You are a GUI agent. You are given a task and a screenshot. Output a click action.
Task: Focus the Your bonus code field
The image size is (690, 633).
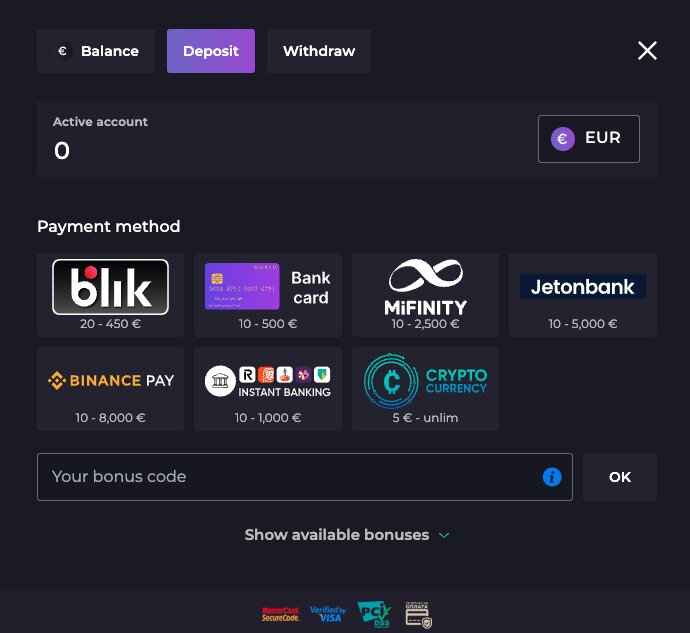(305, 477)
